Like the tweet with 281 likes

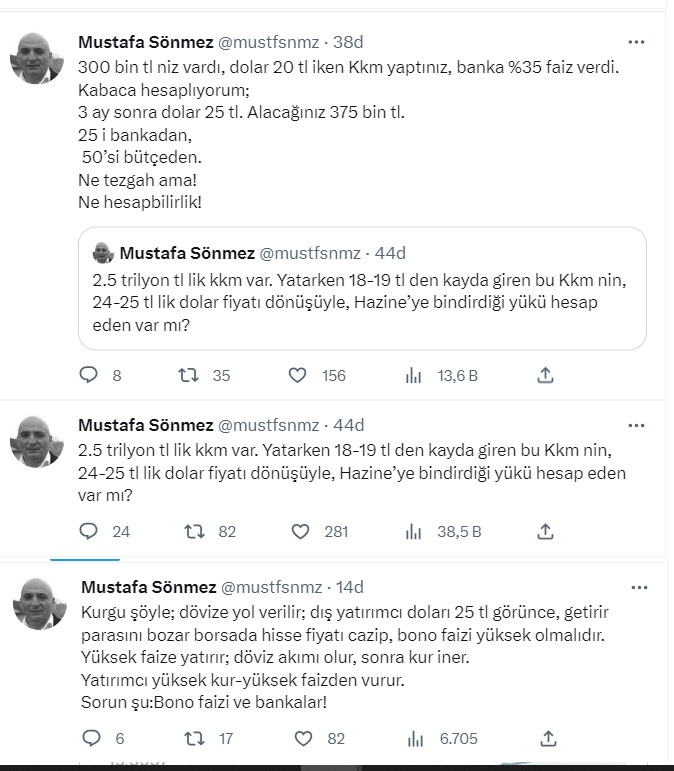click(301, 531)
